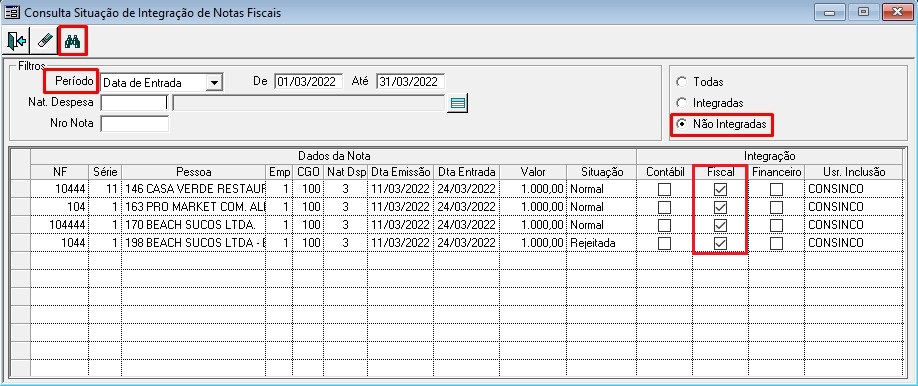The height and width of the screenshot is (386, 918).
Task: Toggle Financeiro checkbox for NF 1044
Action: click(x=776, y=244)
